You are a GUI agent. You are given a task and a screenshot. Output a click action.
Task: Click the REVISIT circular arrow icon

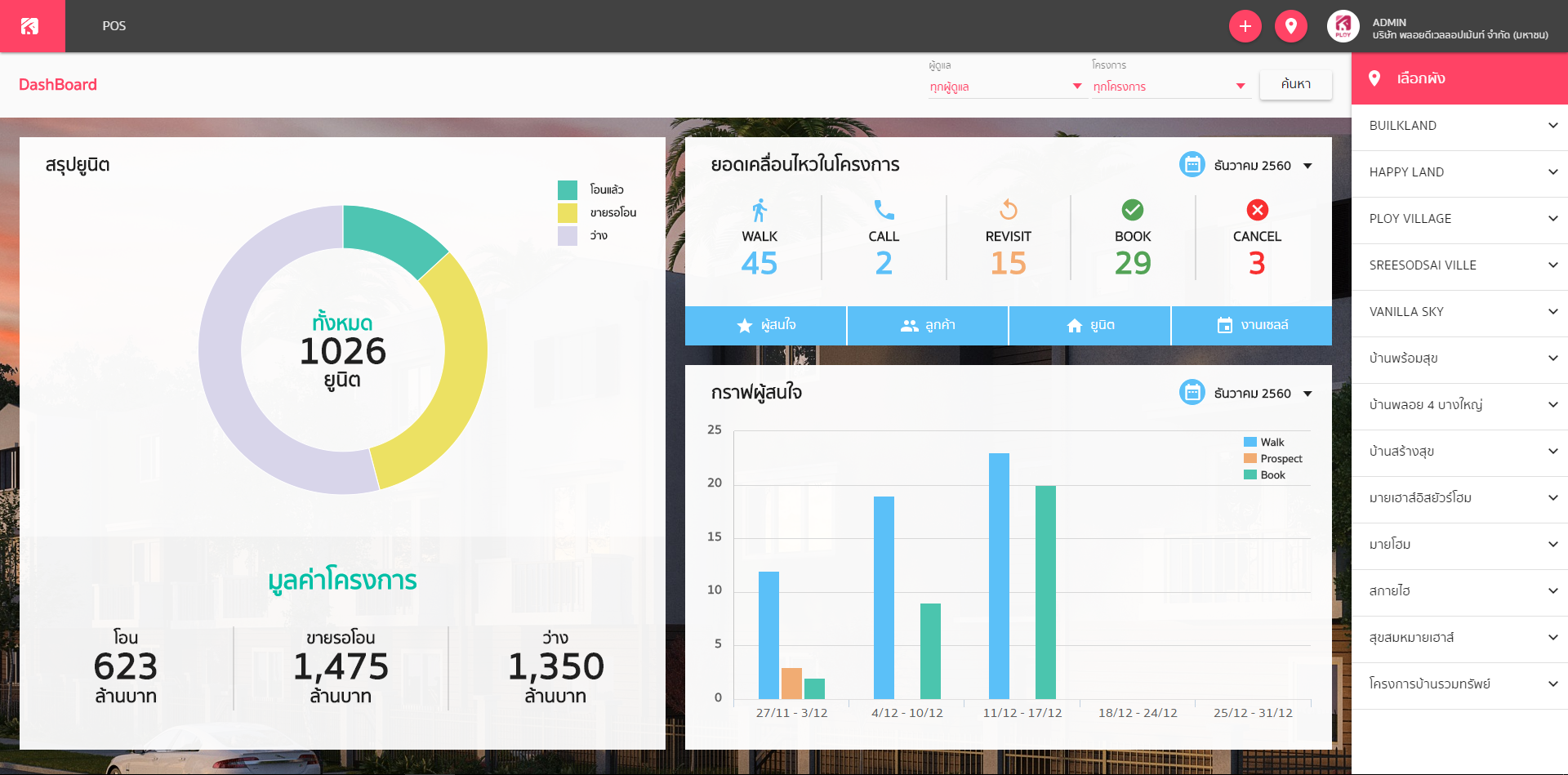click(x=1009, y=211)
